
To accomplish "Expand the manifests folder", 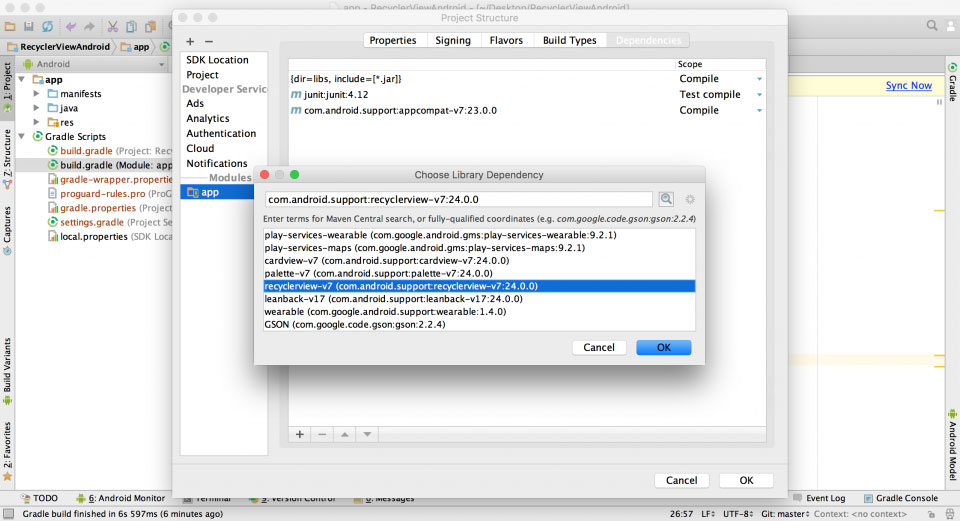I will pos(36,94).
